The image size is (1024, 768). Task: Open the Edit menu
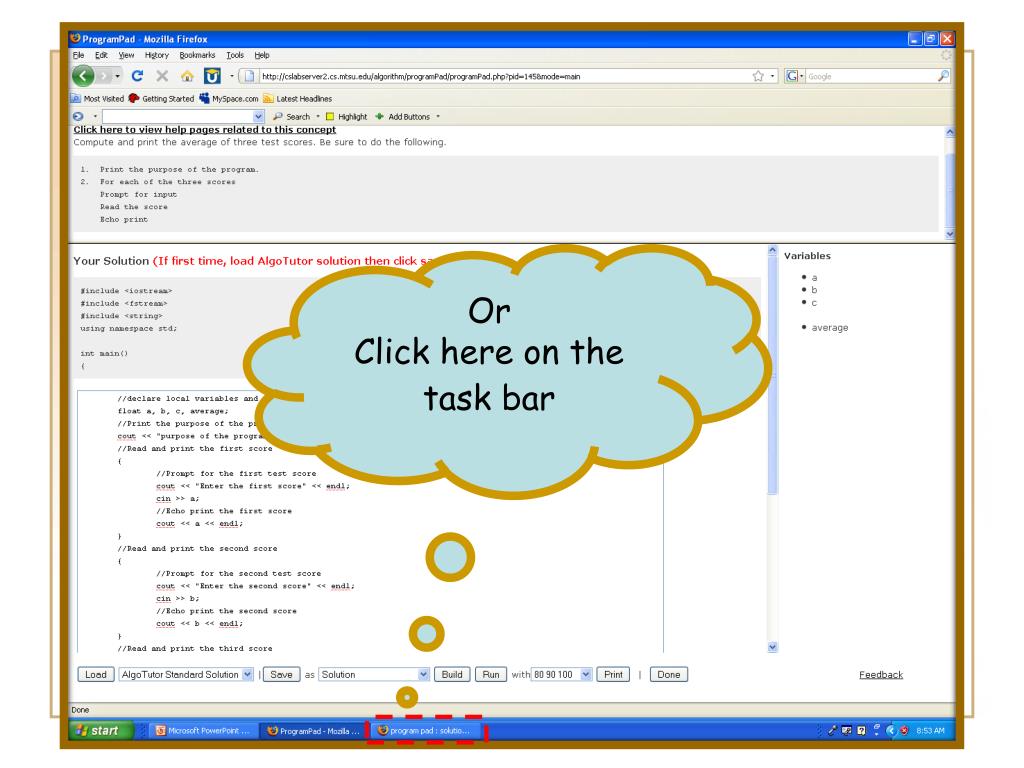101,56
